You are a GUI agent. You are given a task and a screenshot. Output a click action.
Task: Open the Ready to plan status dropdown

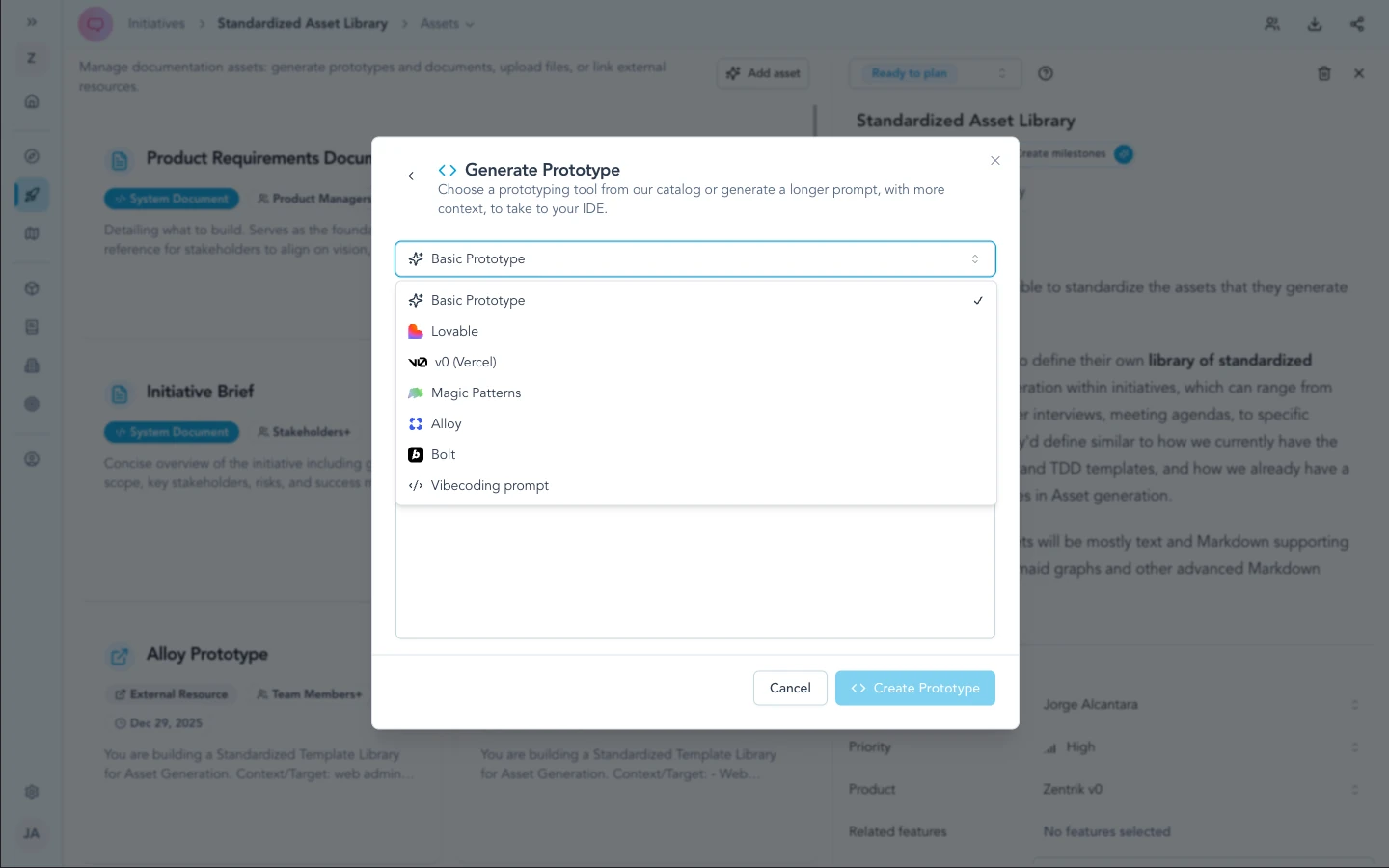(933, 72)
